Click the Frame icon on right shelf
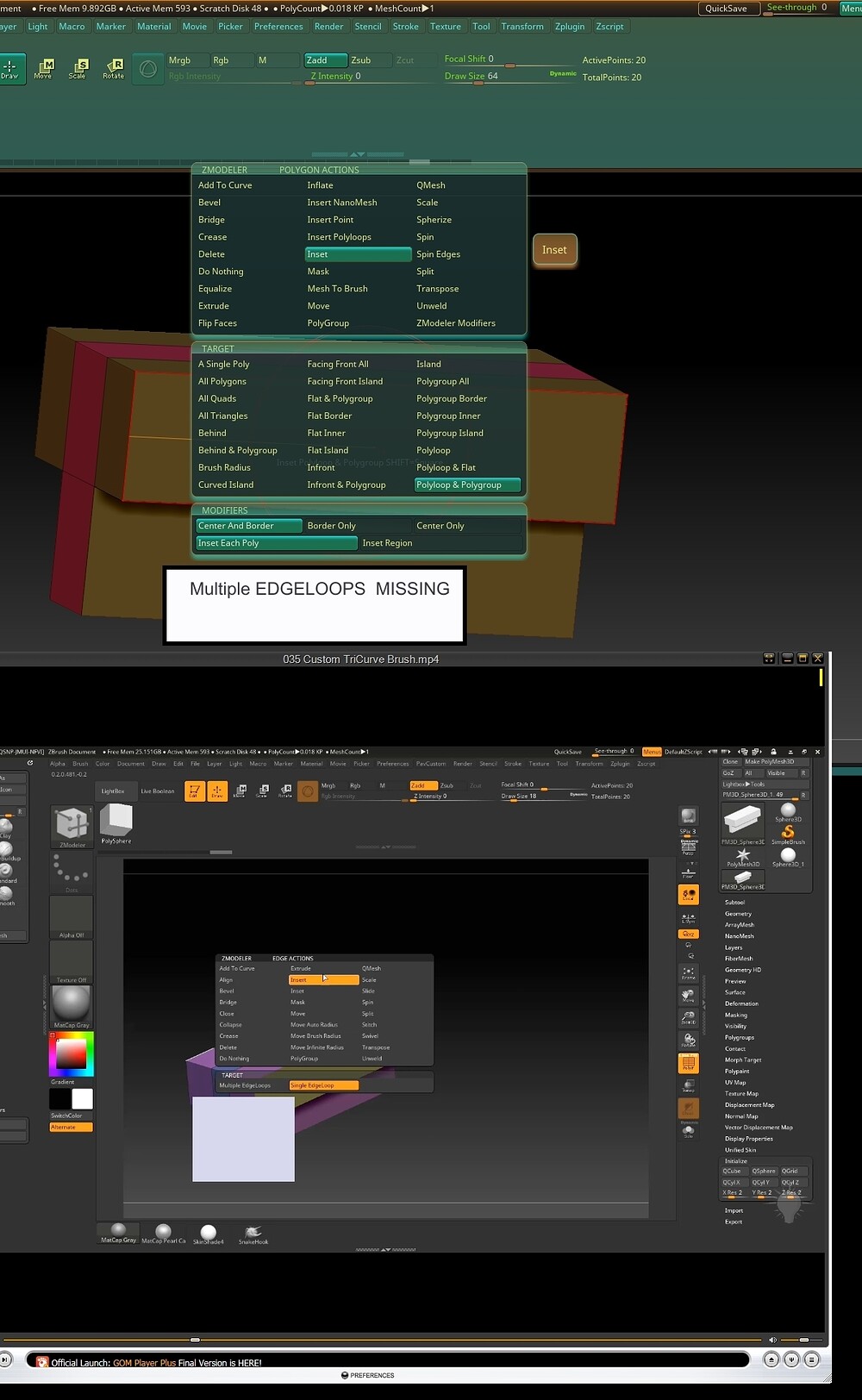This screenshot has height=1400, width=862. pos(688,972)
